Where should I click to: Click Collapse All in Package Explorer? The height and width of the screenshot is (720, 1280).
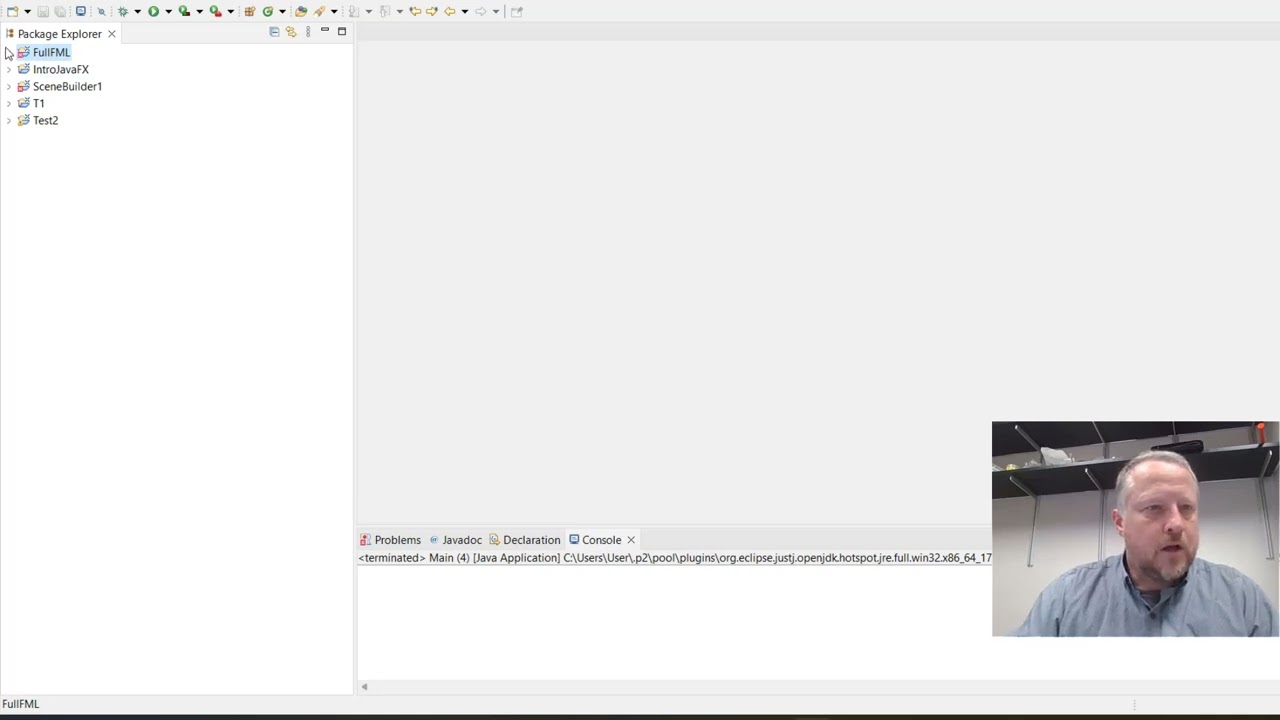[274, 32]
